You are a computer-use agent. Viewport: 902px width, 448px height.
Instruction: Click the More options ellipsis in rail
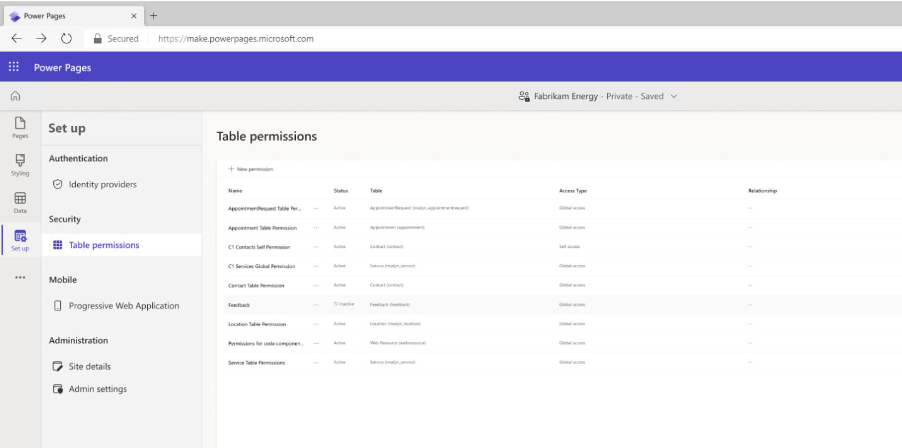point(19,277)
